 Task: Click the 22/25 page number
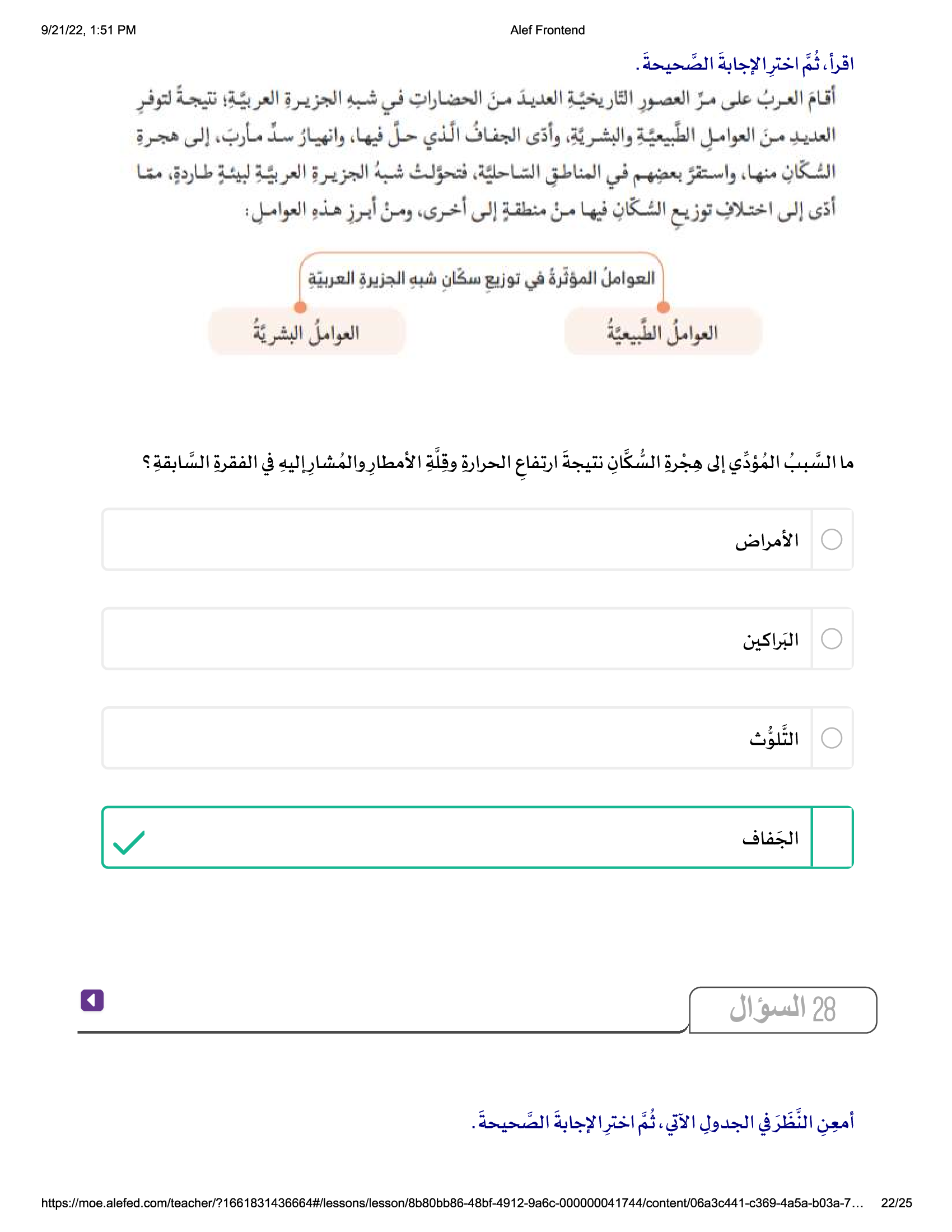click(896, 1203)
